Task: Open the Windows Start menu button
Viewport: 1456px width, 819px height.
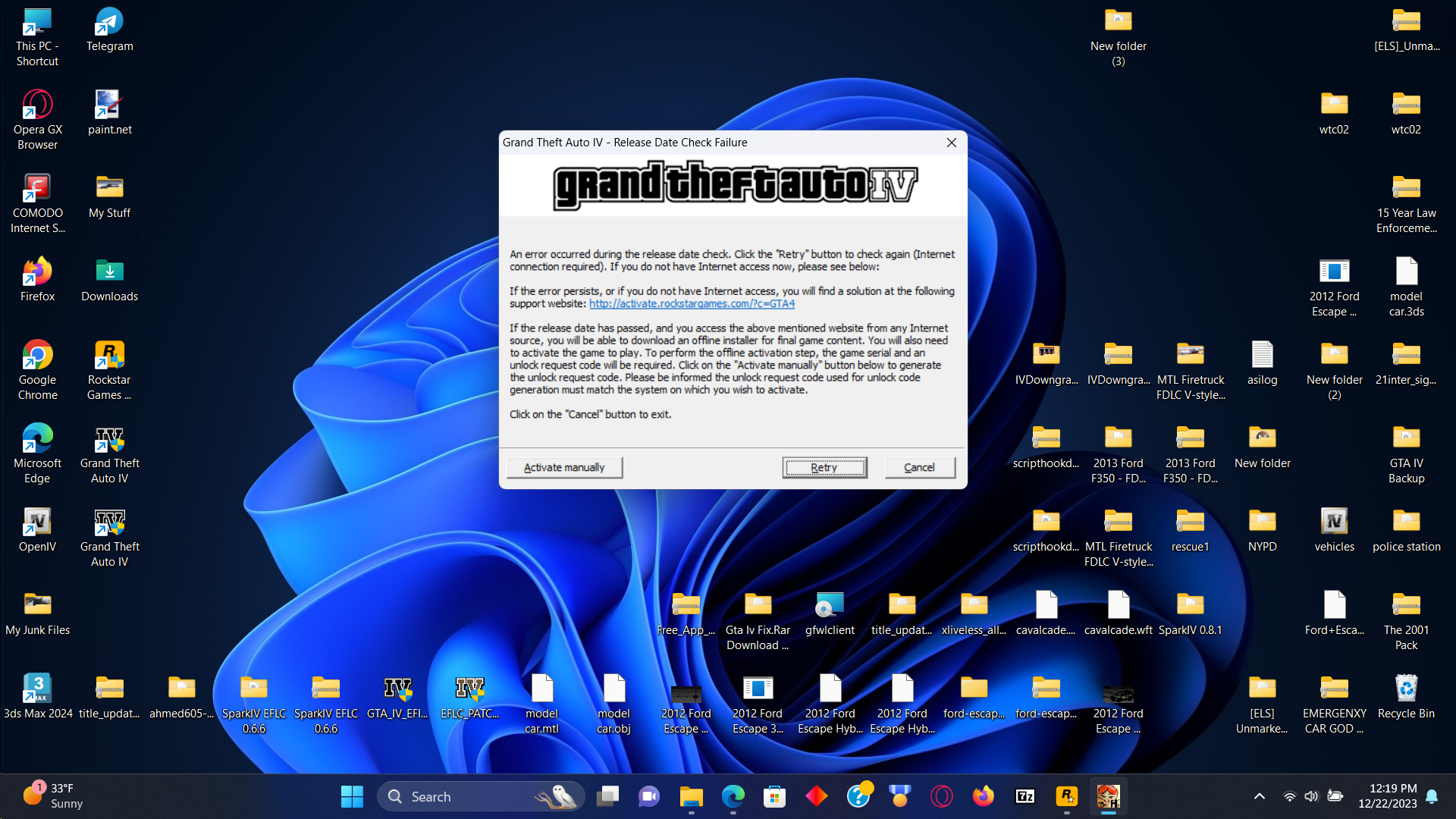Action: coord(352,796)
